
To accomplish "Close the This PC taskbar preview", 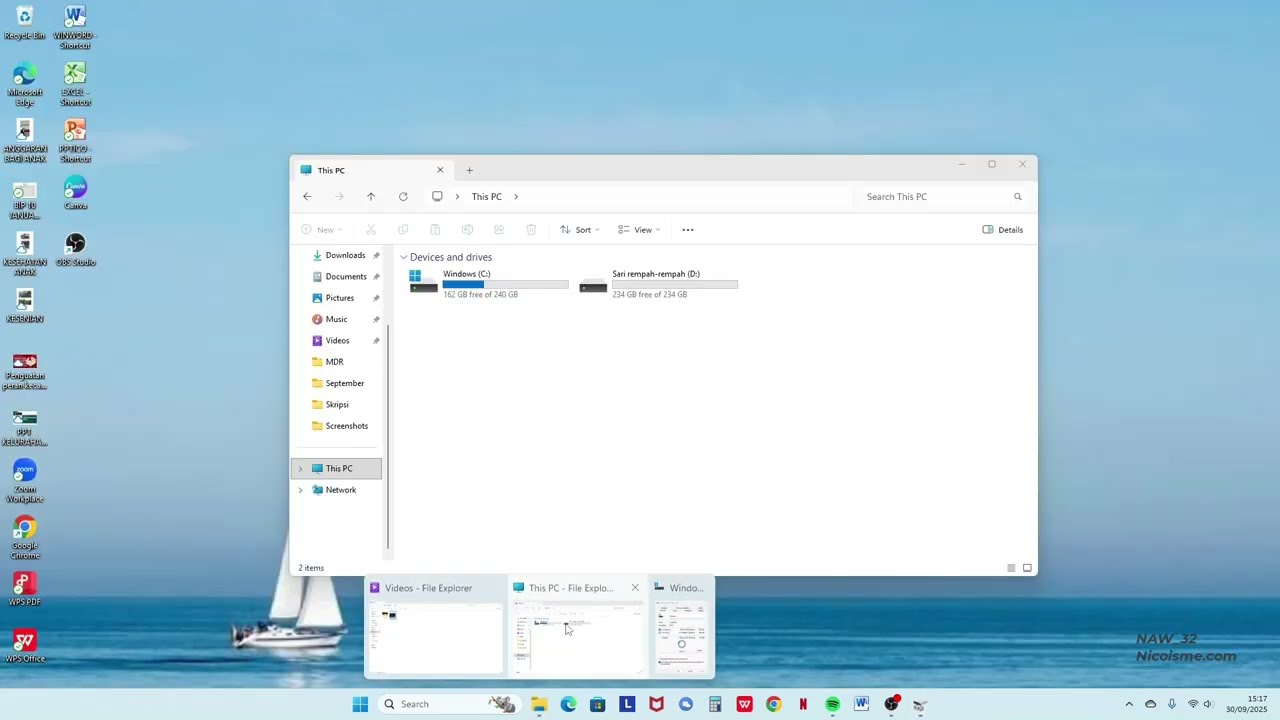I will click(635, 588).
